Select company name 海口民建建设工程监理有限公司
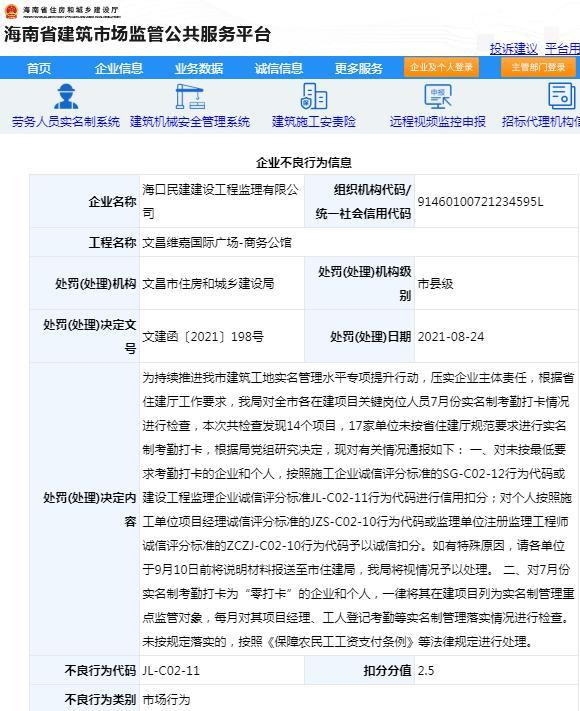Viewport: 580px width, 711px height. click(221, 201)
